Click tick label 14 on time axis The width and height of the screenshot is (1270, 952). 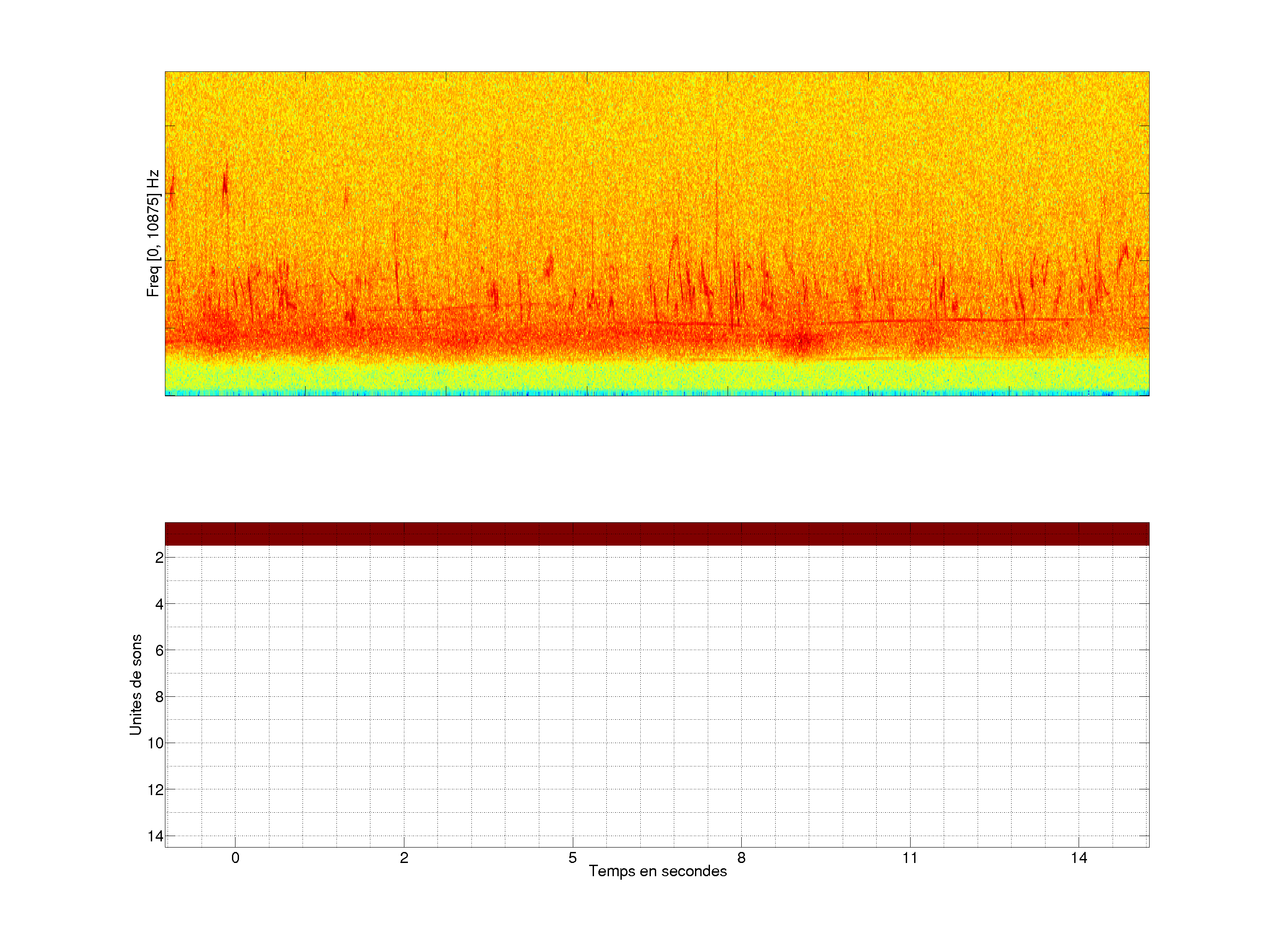click(1079, 858)
